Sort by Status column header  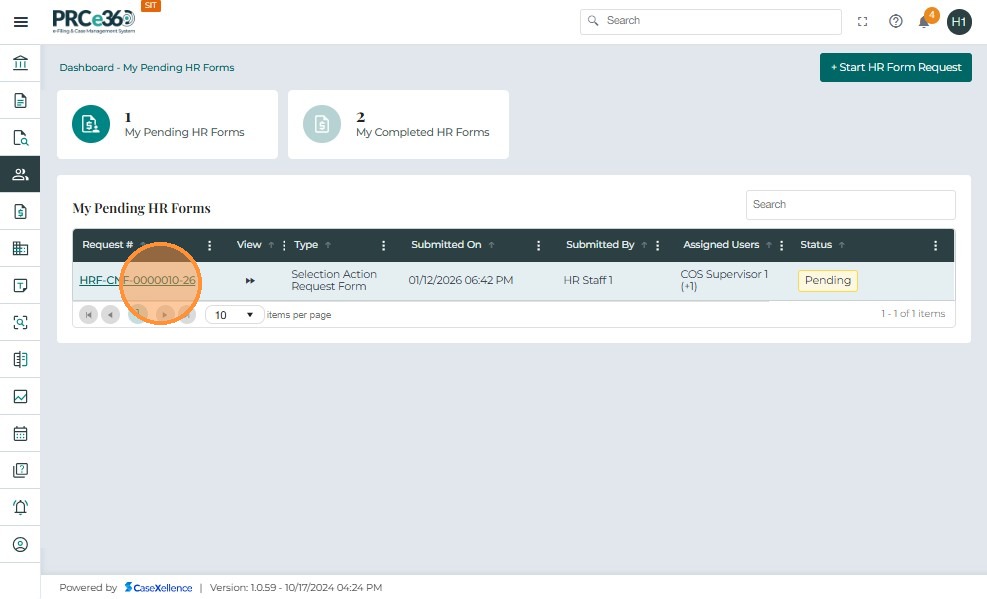[x=816, y=245]
